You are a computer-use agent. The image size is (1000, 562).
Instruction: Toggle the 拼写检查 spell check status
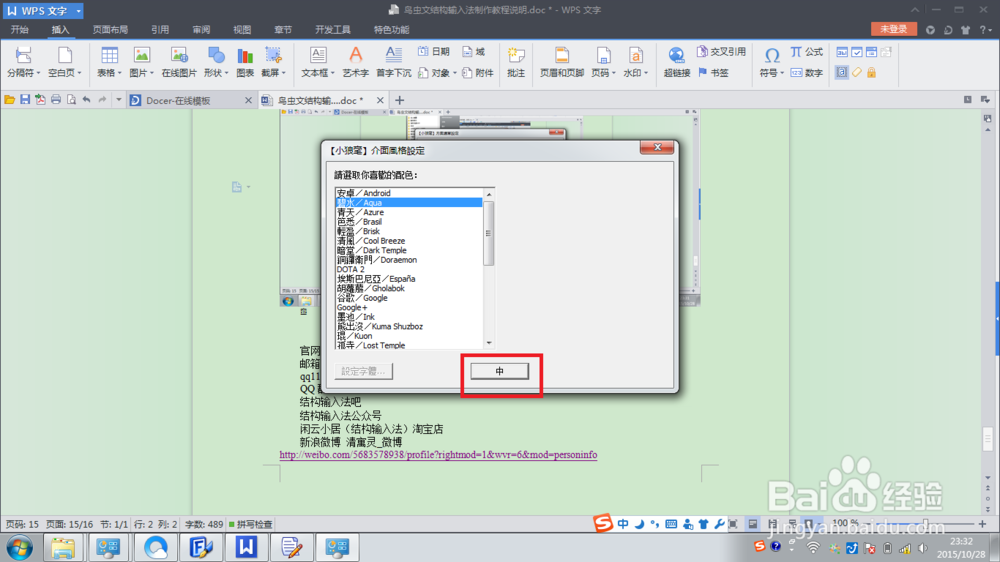tap(251, 524)
